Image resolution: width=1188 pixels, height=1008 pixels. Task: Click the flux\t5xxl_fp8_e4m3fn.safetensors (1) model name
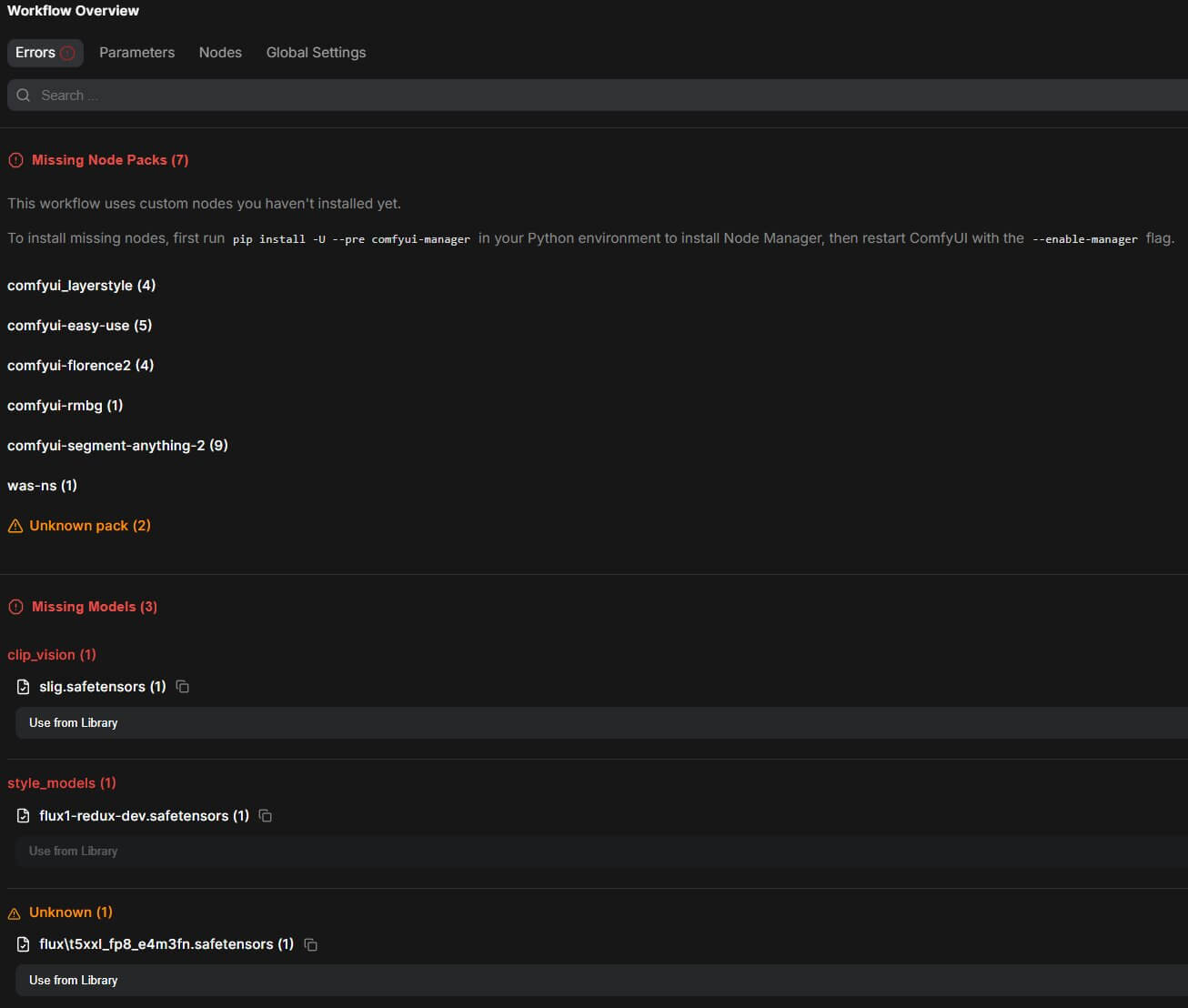point(166,944)
